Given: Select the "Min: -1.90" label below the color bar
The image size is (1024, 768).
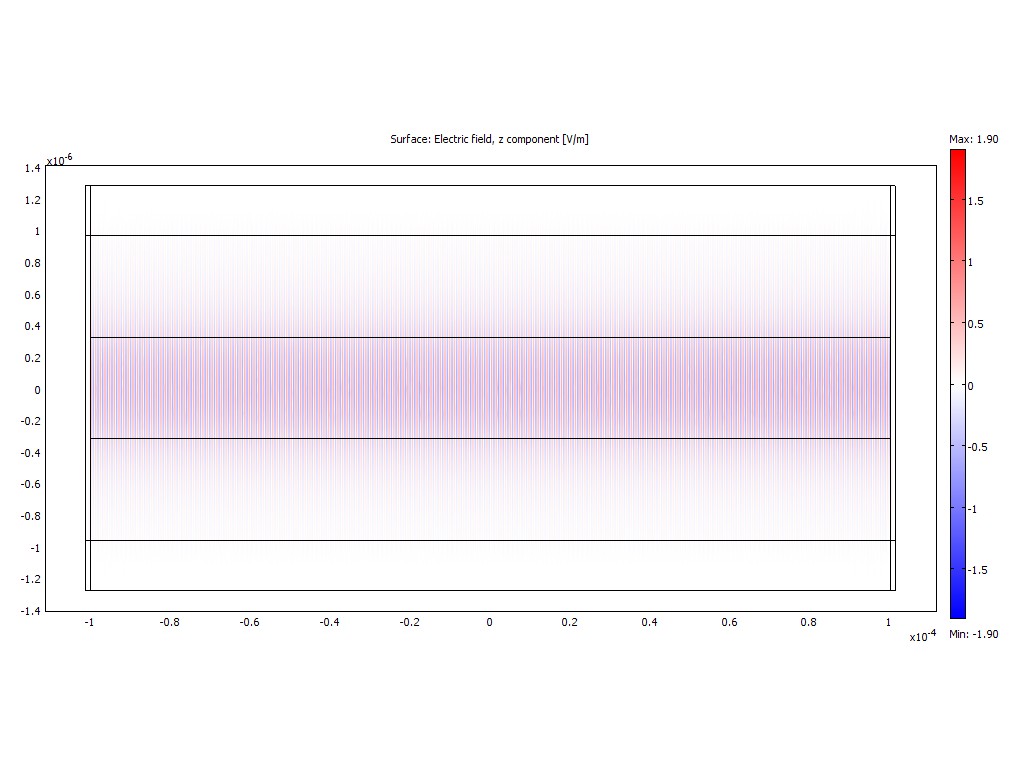Looking at the screenshot, I should click(x=973, y=634).
